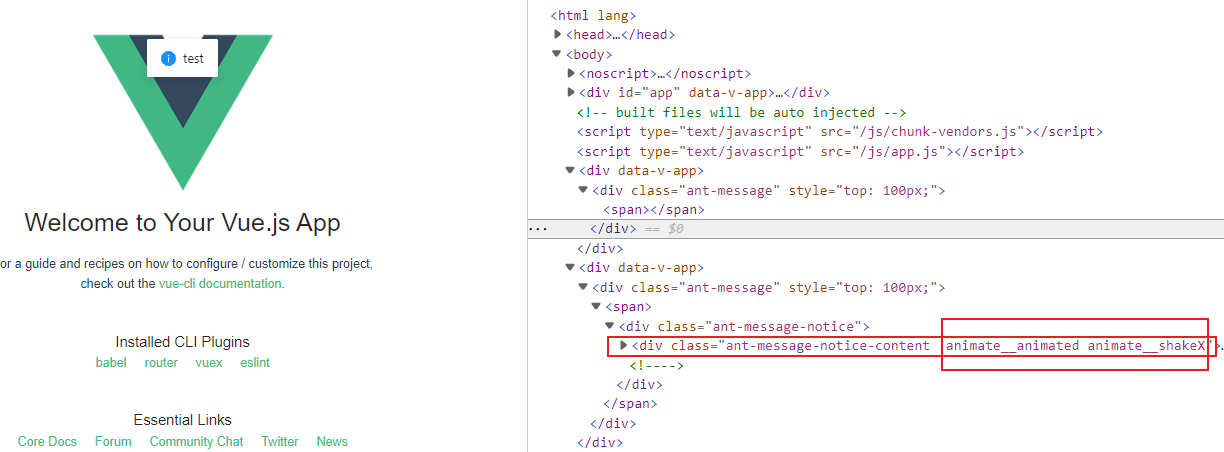Select the highlighted closing div == $0 line
This screenshot has width=1224, height=452.
(875, 229)
